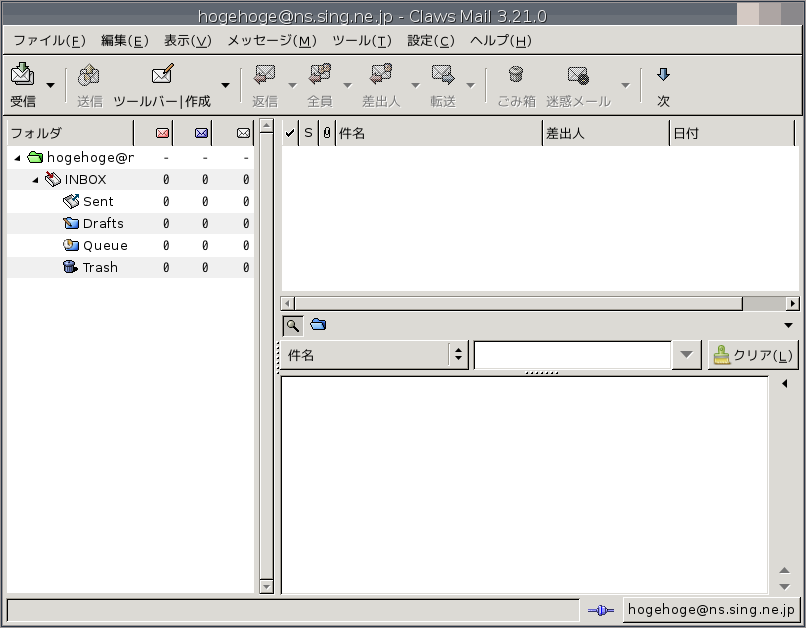This screenshot has width=806, height=628.
Task: Open the search history dropdown arrow
Action: pyautogui.click(x=686, y=355)
